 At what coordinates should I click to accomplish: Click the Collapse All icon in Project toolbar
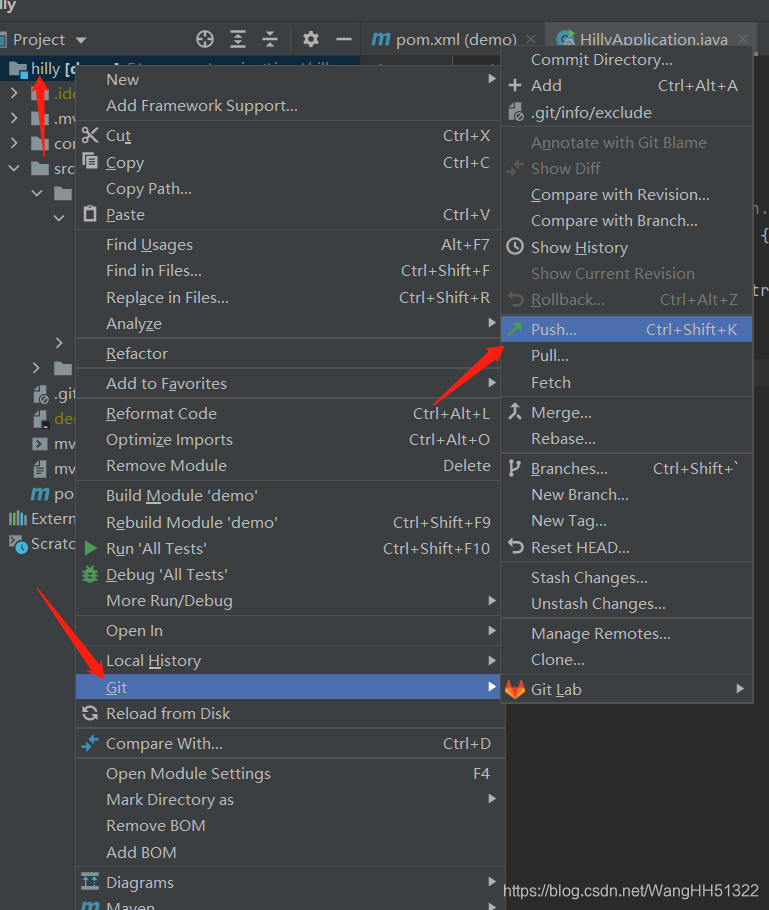(x=271, y=39)
